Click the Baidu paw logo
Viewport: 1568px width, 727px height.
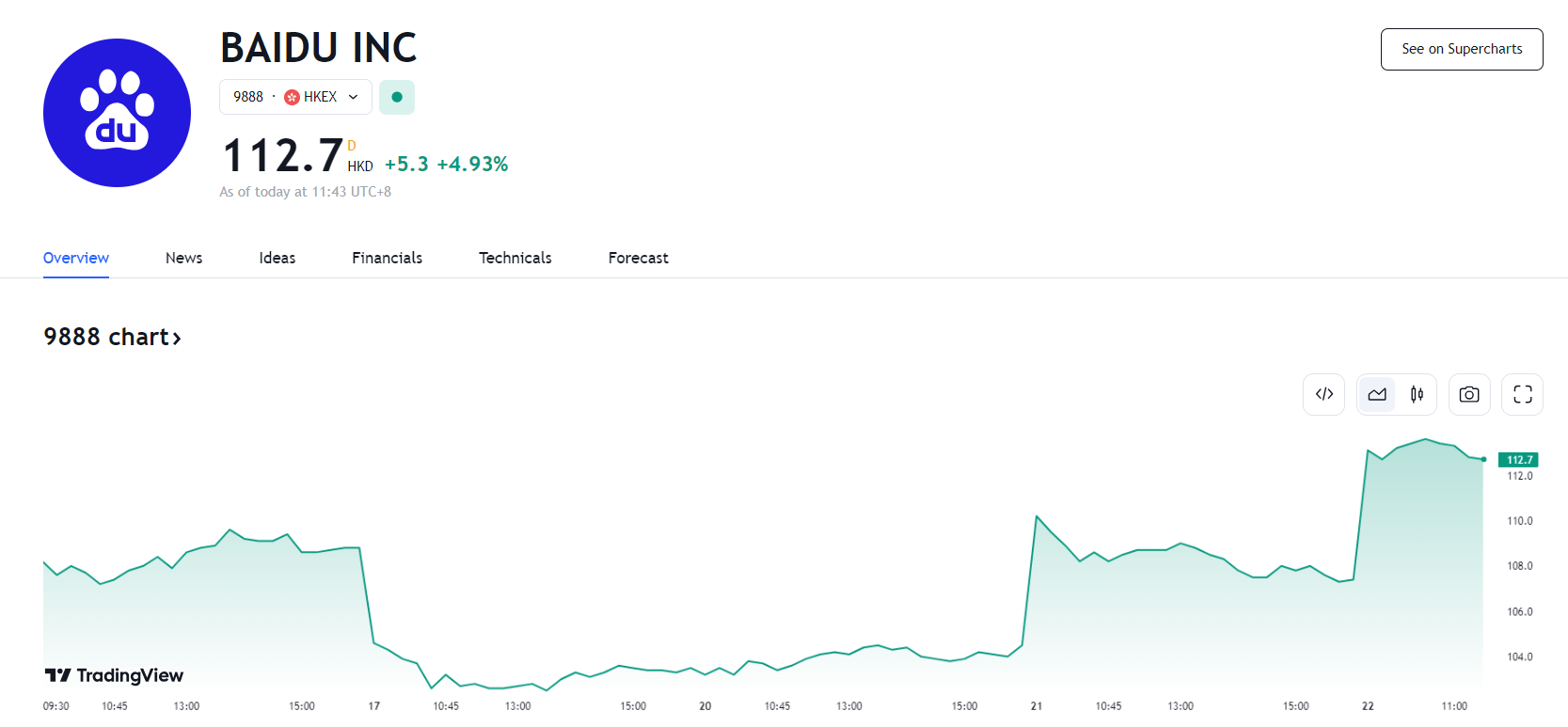pyautogui.click(x=117, y=113)
